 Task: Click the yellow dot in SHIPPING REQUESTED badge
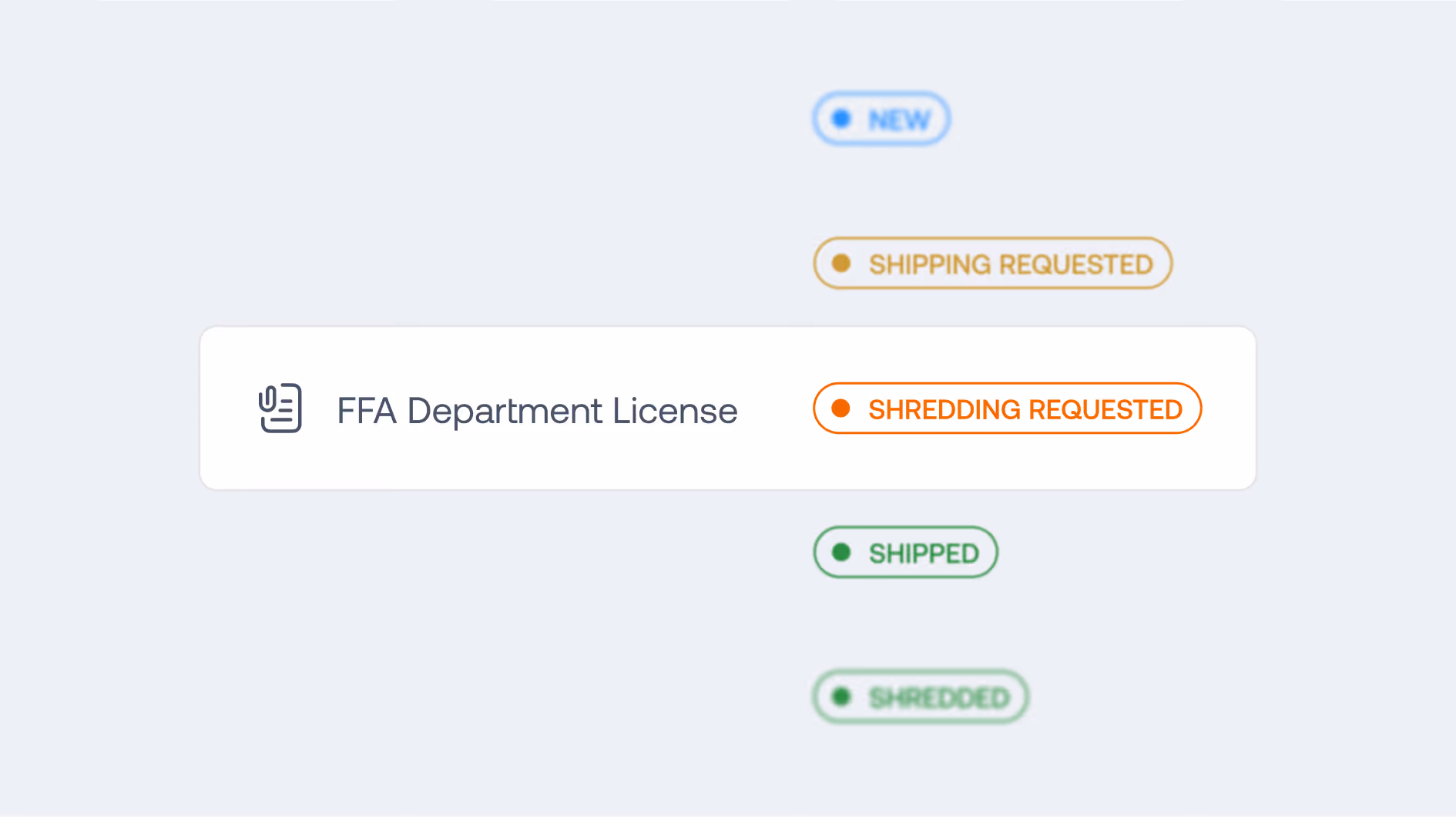point(841,264)
